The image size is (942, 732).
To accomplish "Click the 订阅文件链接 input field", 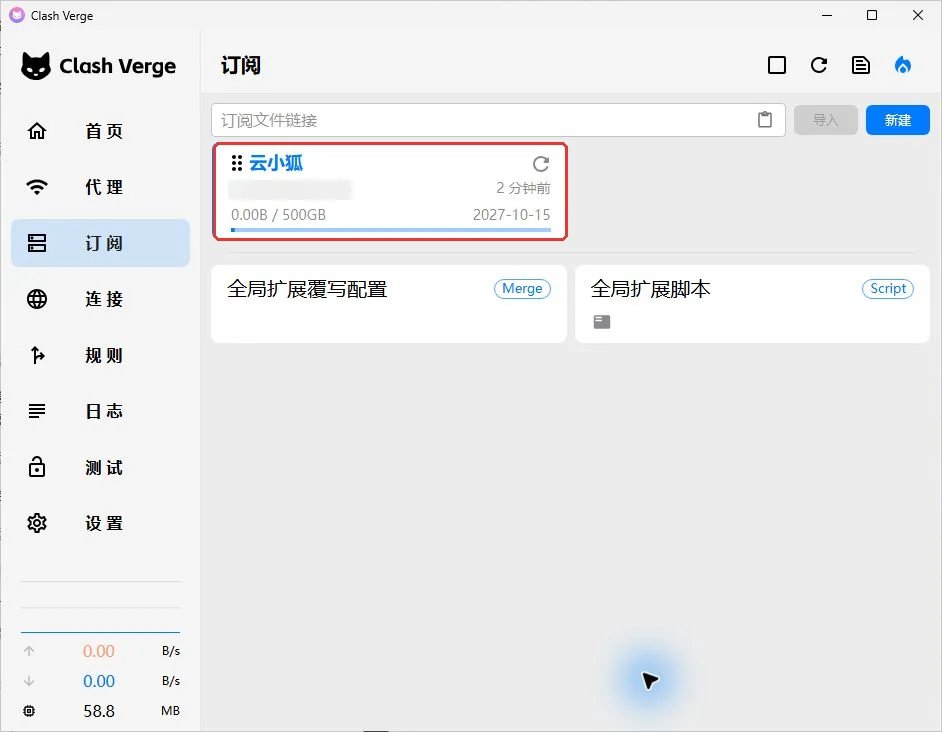I will point(498,120).
